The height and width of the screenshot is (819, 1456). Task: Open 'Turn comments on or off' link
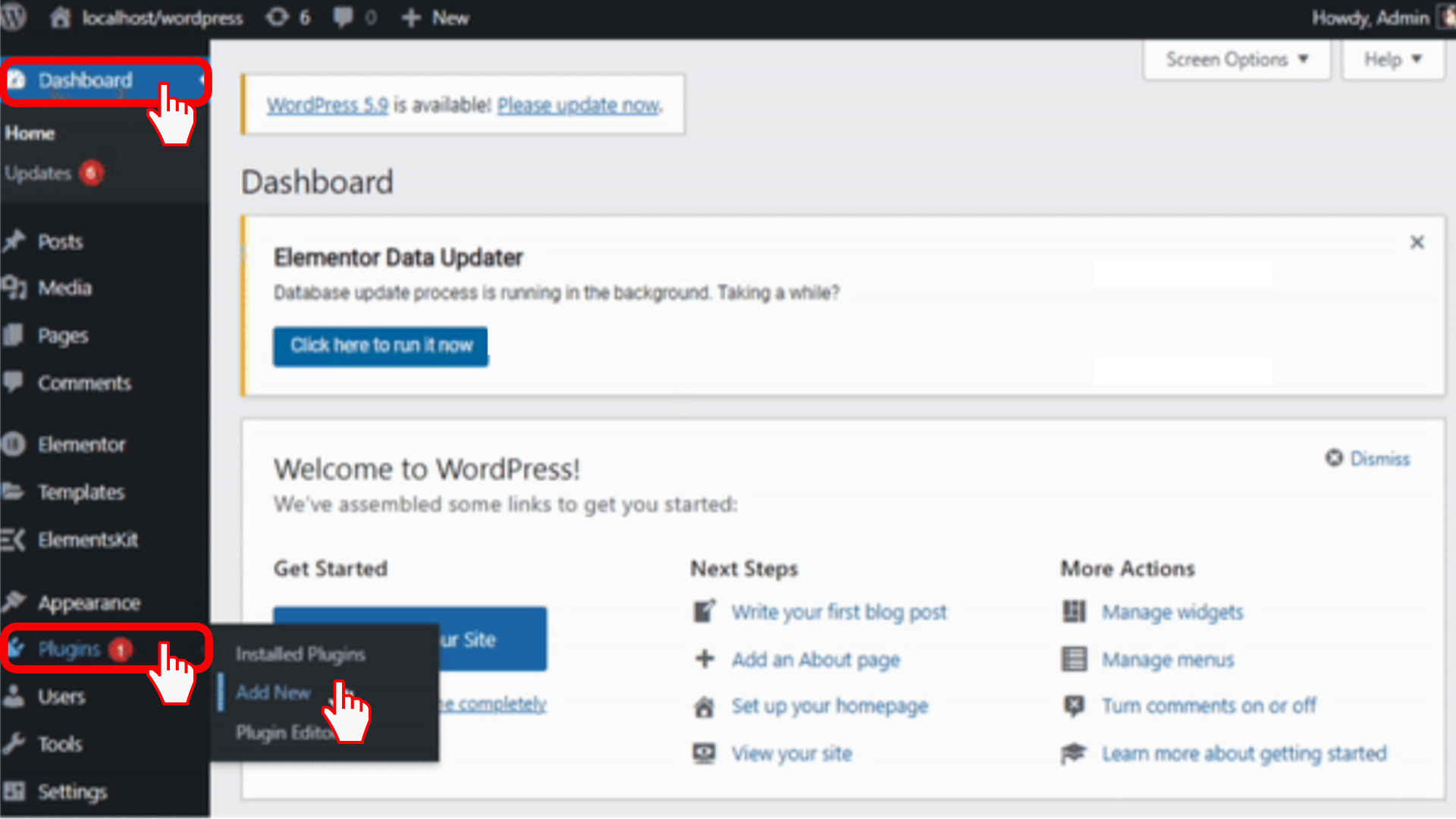[x=1209, y=705]
